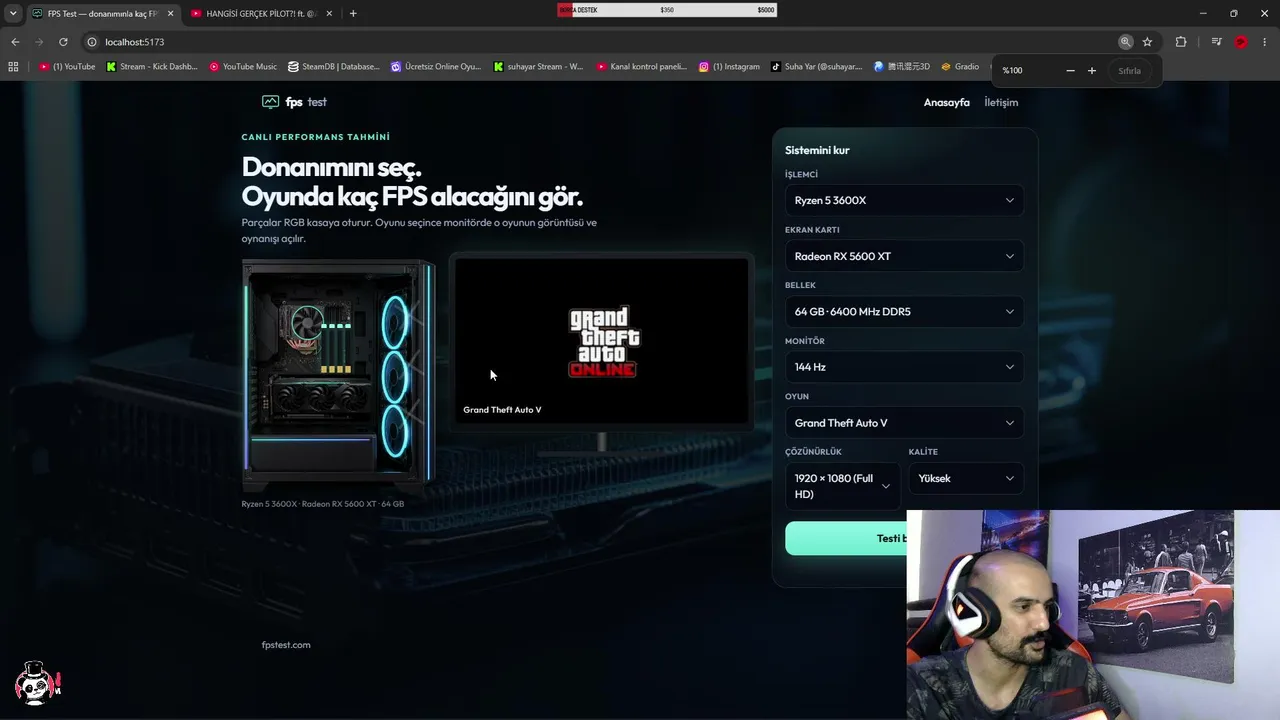The image size is (1280, 720).
Task: Open the Chrome three-dot menu
Action: tap(1266, 42)
